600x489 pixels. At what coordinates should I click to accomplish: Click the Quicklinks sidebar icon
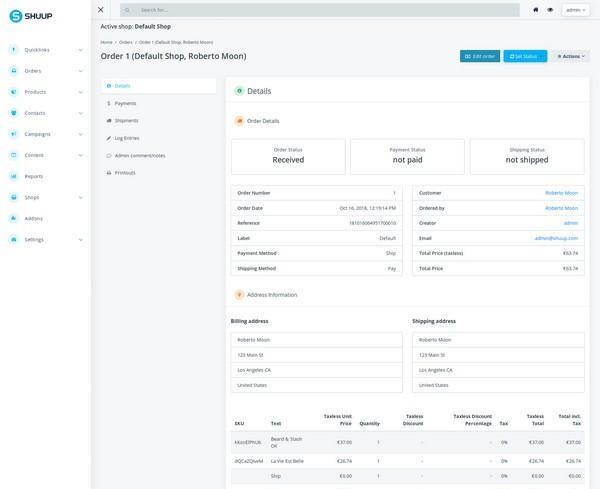point(14,50)
